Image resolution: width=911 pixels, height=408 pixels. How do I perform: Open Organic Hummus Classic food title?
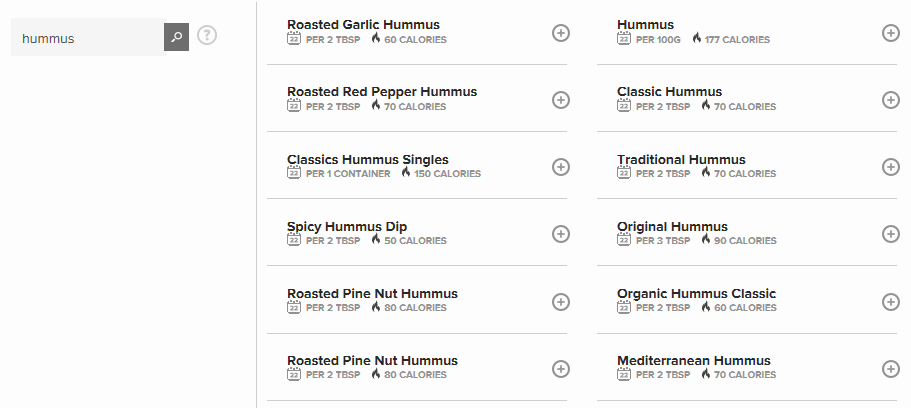(696, 294)
